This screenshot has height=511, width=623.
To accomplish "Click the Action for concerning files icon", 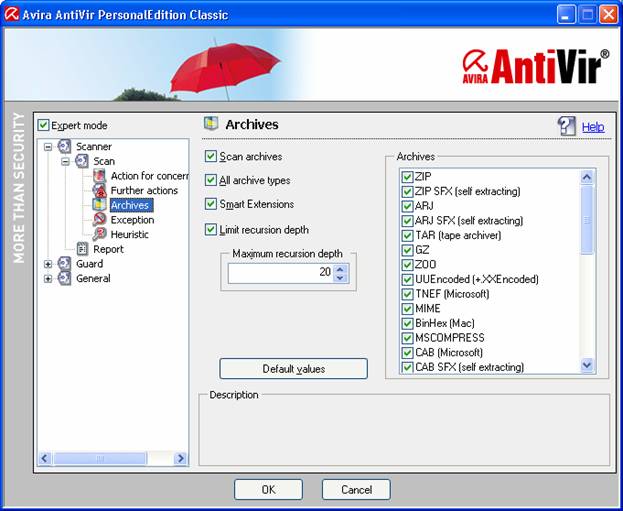I will click(100, 176).
